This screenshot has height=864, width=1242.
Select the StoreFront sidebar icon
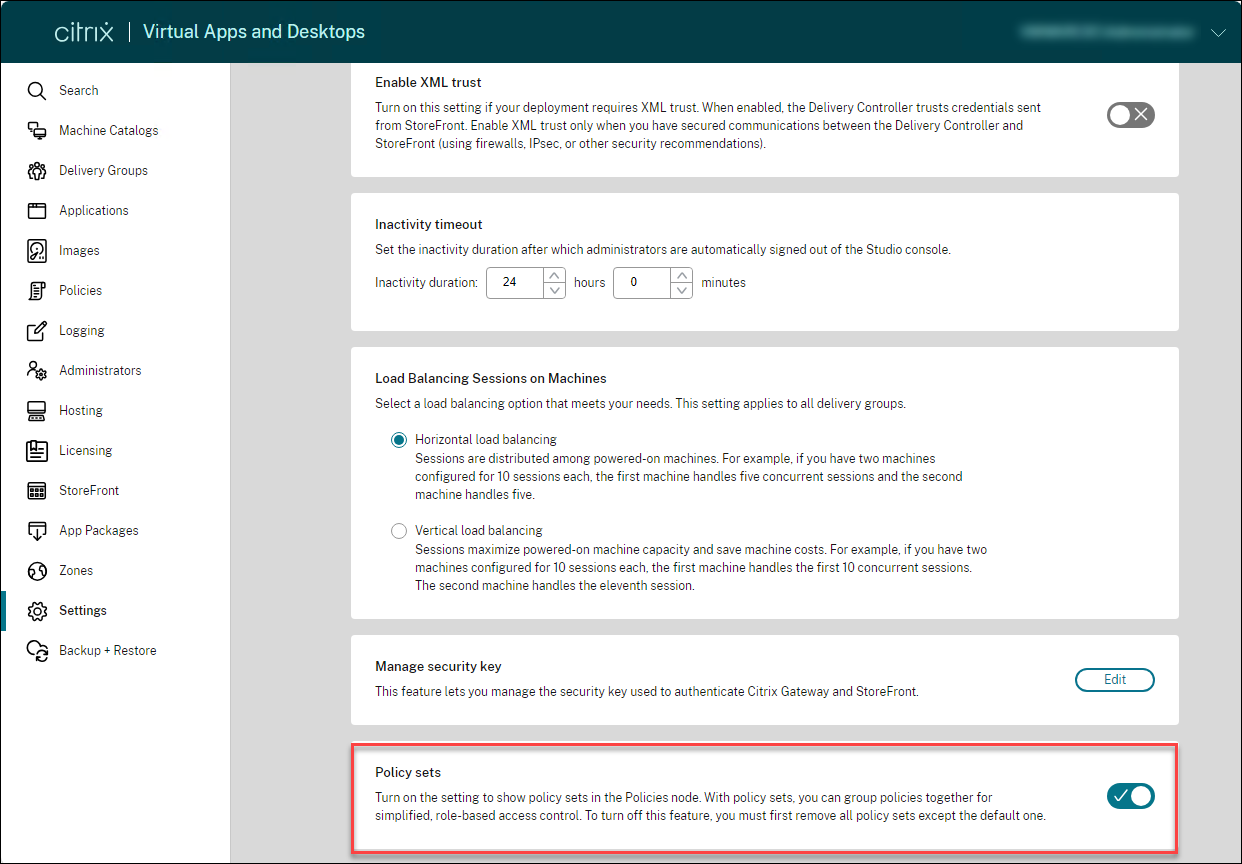37,490
